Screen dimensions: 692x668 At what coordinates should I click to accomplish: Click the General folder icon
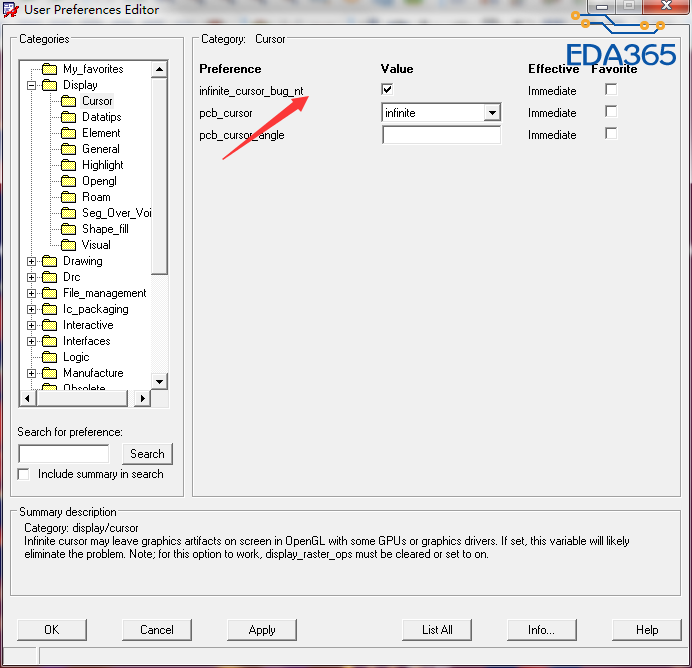(x=68, y=149)
